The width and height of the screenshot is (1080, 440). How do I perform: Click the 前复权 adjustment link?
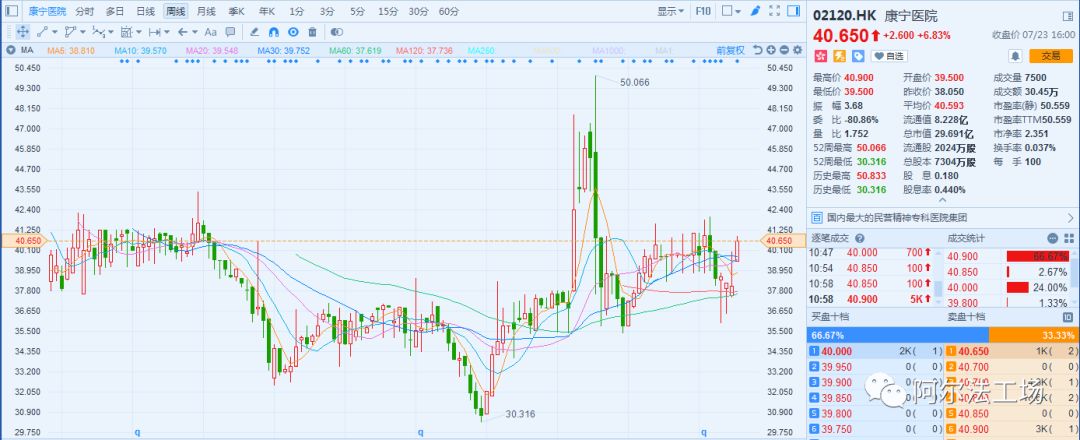[731, 50]
